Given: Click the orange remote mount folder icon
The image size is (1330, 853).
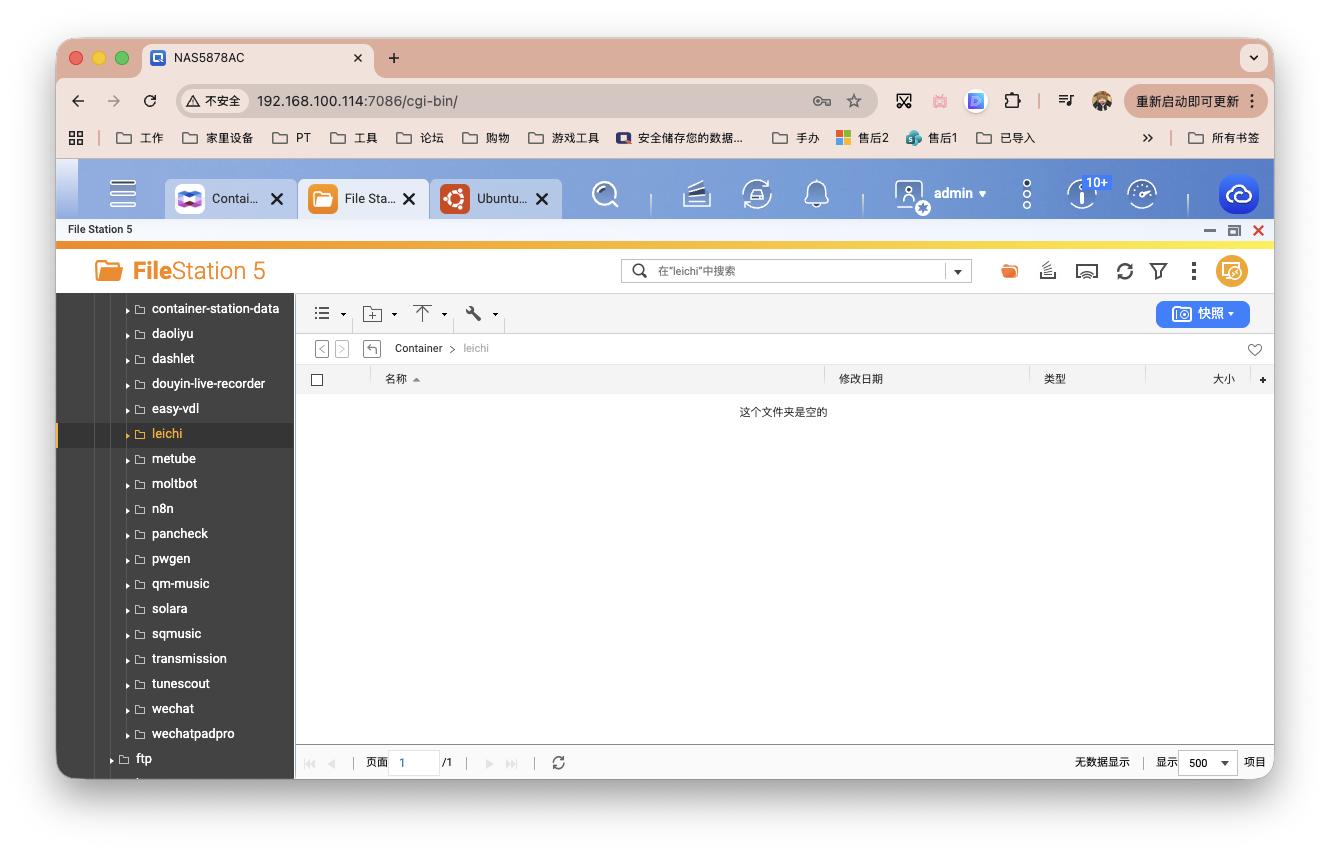Looking at the screenshot, I should (1009, 270).
